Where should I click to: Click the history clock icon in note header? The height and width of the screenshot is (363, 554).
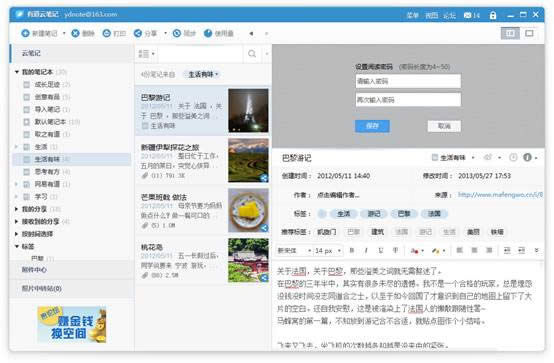click(513, 157)
